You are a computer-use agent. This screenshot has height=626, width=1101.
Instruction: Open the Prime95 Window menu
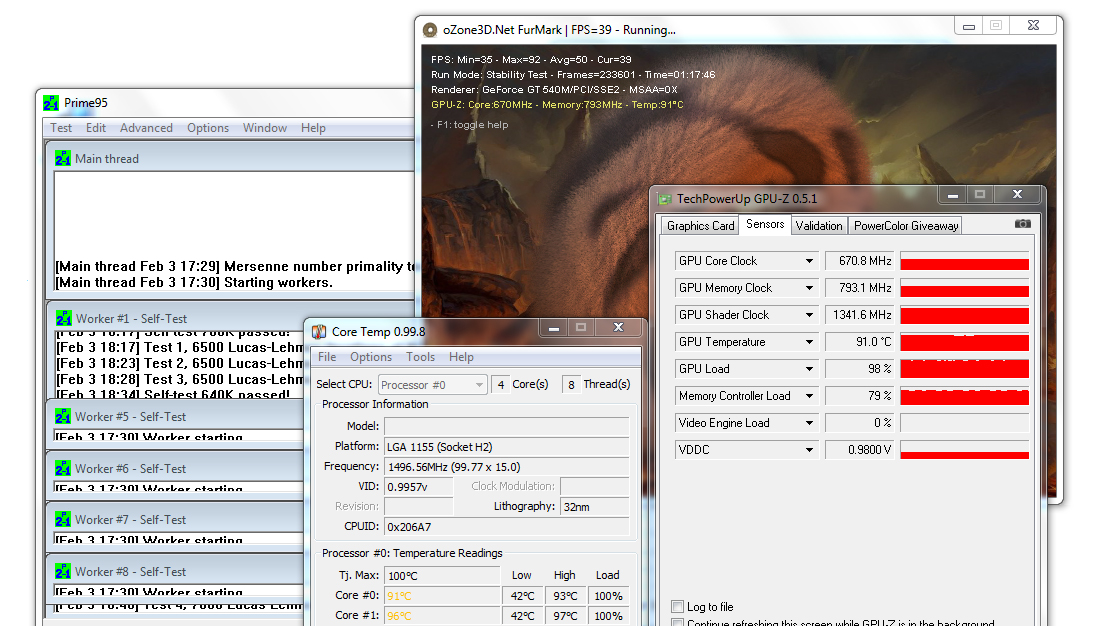[x=265, y=128]
